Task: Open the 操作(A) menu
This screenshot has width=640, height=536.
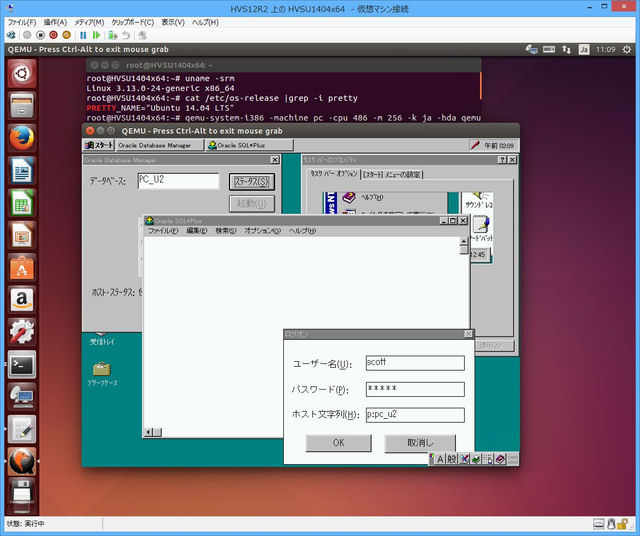Action: click(55, 22)
